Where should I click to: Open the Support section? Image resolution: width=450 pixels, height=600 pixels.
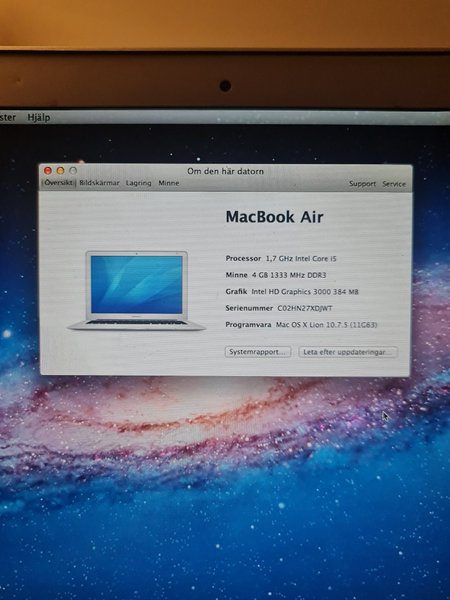pyautogui.click(x=362, y=184)
